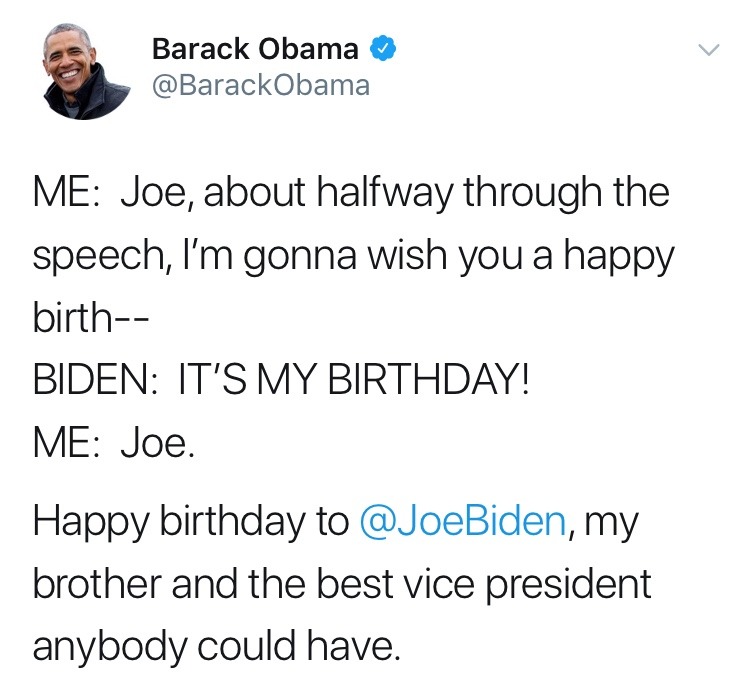Open the @BarackObama handle link
The height and width of the screenshot is (675, 750).
[x=260, y=85]
